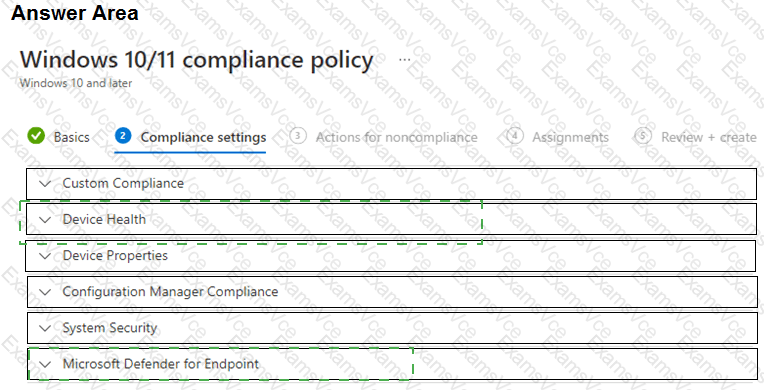Click the Microsoft Defender for Endpoint section title
Screen dimensions: 764x390
click(161, 364)
